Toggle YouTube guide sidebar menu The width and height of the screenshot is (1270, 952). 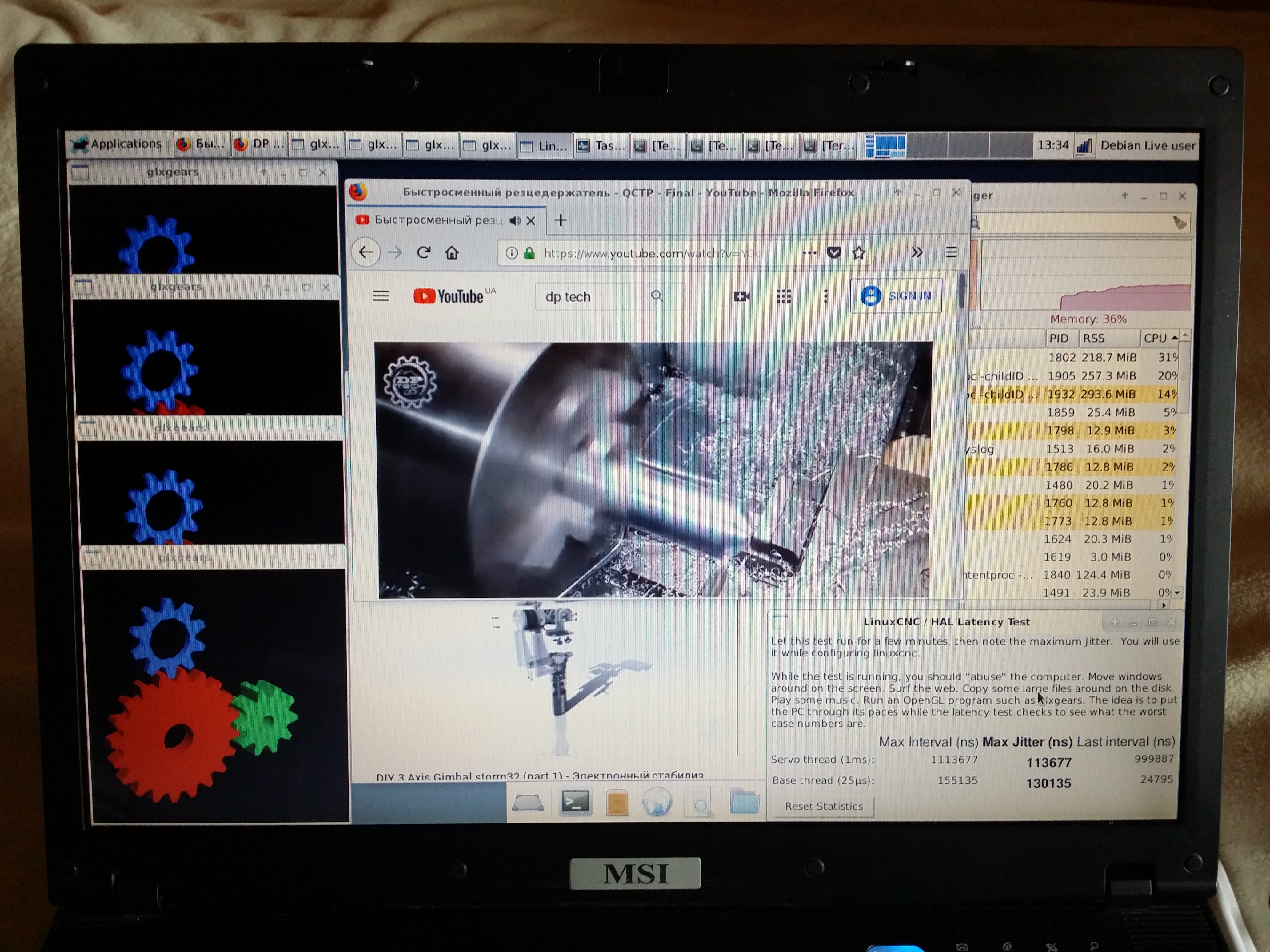[381, 296]
